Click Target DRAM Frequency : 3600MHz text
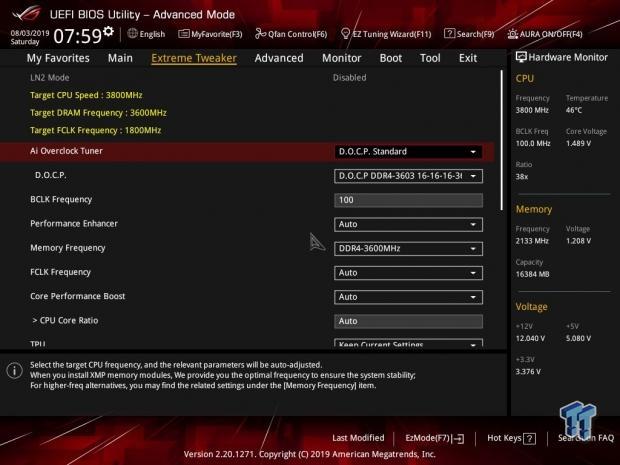 tap(98, 113)
